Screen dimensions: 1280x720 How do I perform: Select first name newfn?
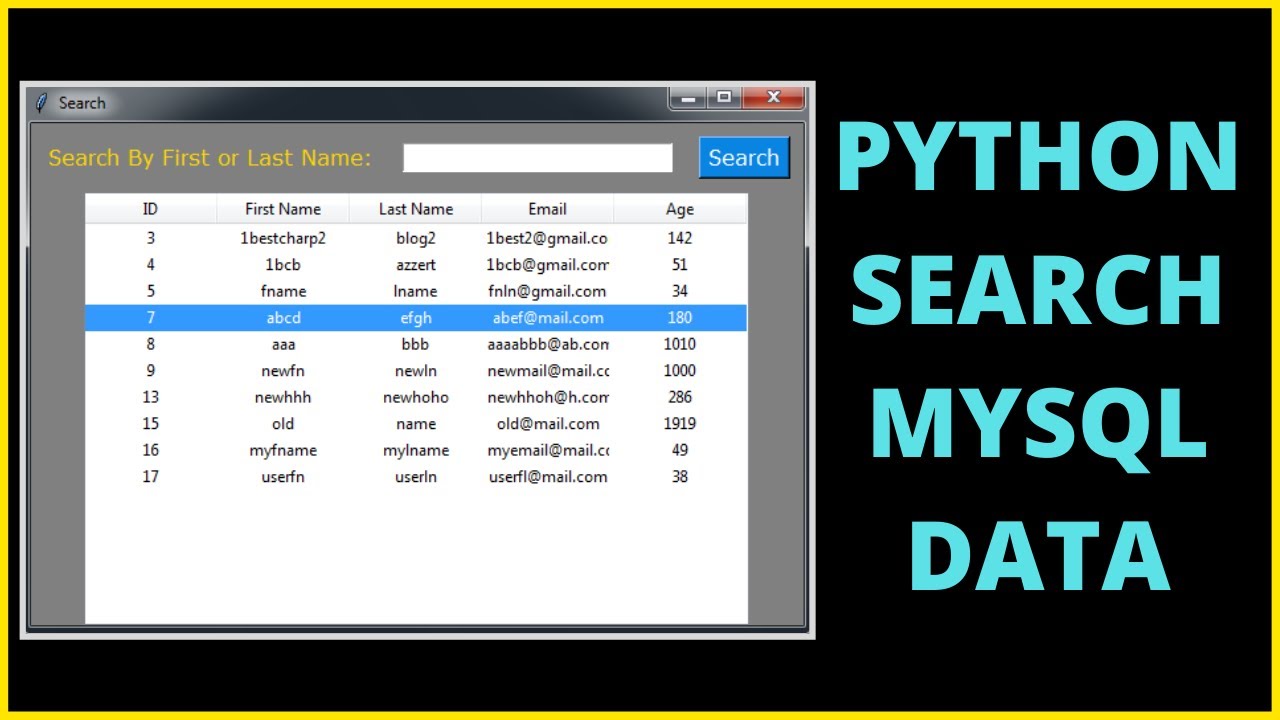tap(283, 371)
